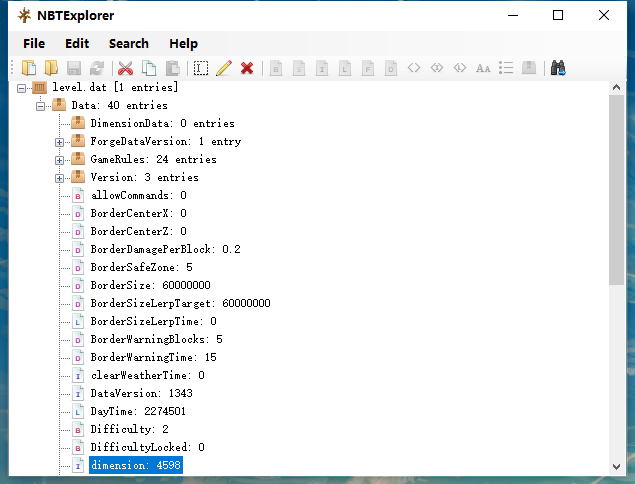Select the DayTime: 2274501 entry
635x484 pixels.
click(137, 411)
